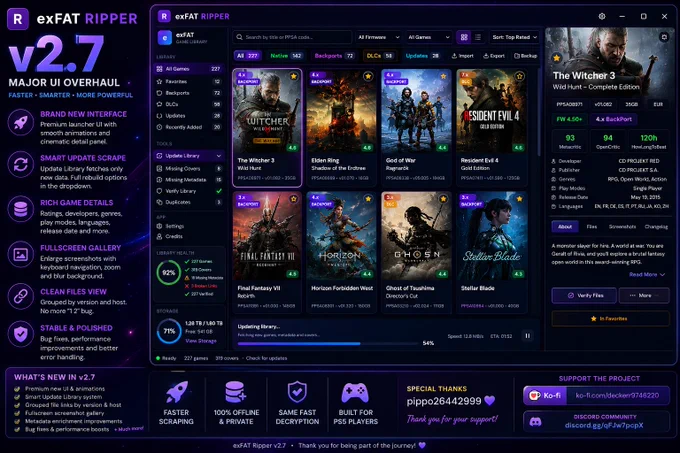The image size is (680, 453).
Task: Switch to the Files tab in detail panel
Action: (592, 227)
